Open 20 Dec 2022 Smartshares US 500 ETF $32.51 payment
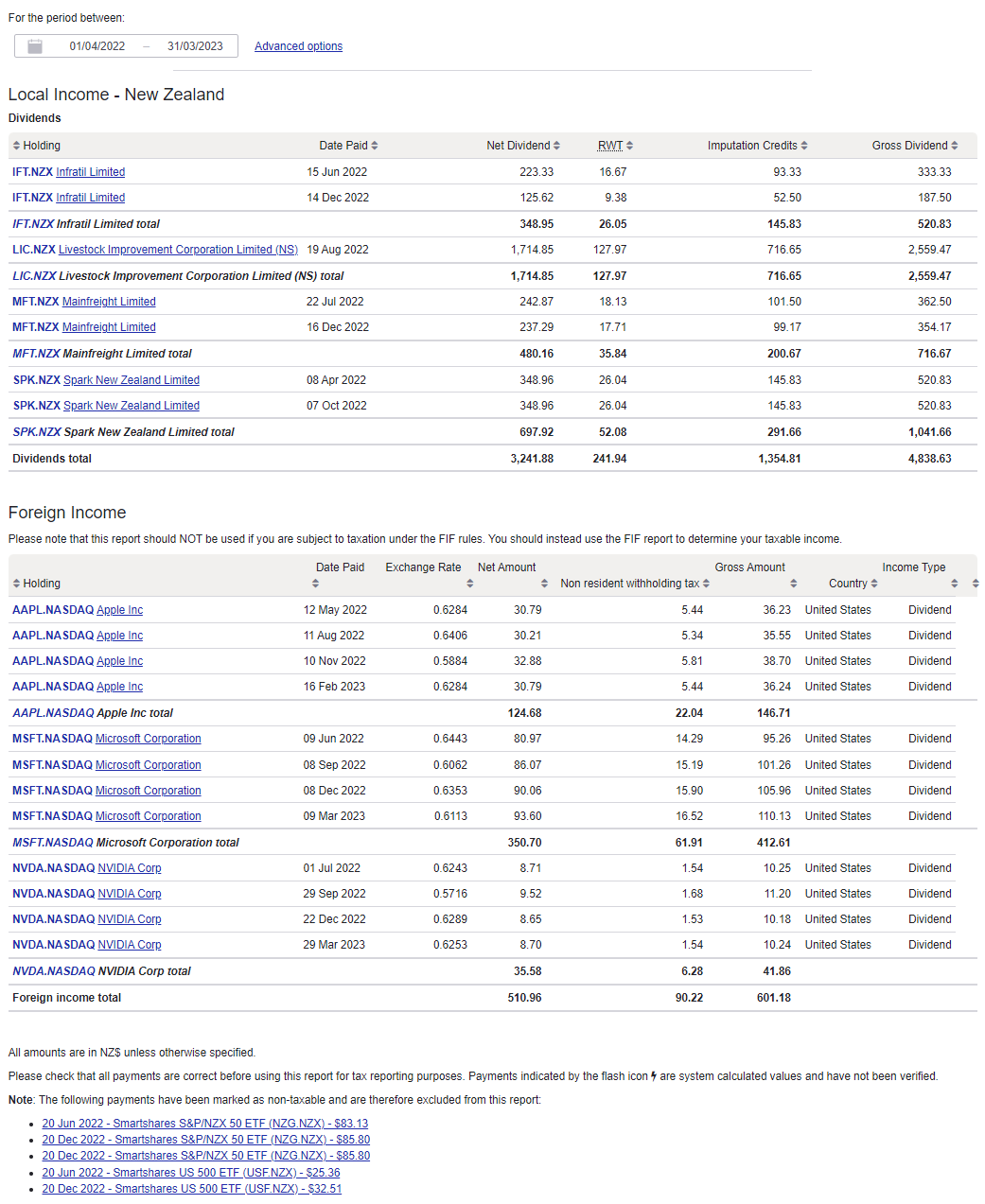The image size is (985, 1204). 192,1189
